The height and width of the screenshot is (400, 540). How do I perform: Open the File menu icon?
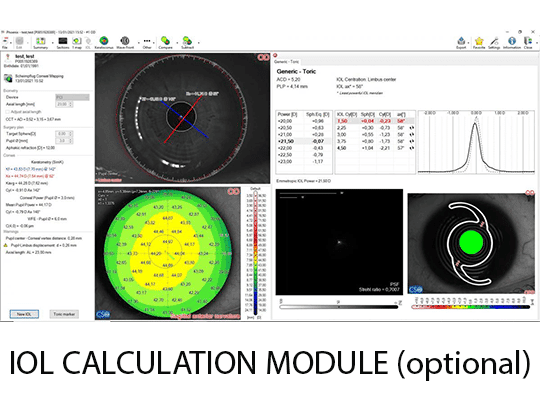5,42
